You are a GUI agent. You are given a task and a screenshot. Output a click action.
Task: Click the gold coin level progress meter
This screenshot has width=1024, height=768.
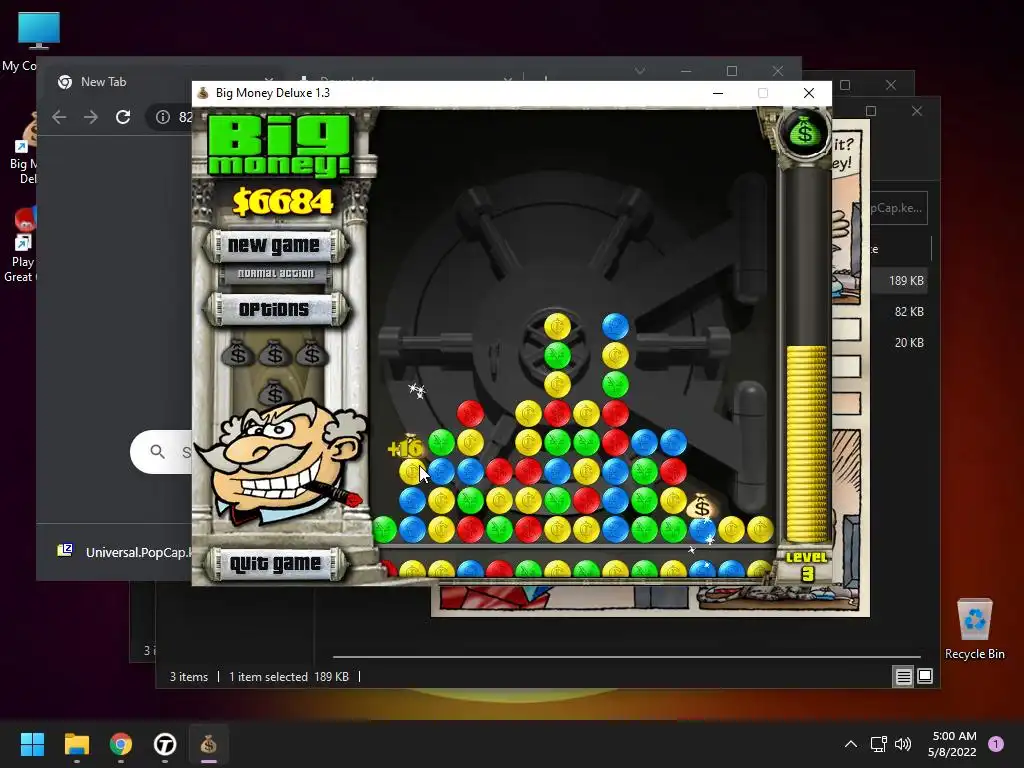click(x=807, y=443)
